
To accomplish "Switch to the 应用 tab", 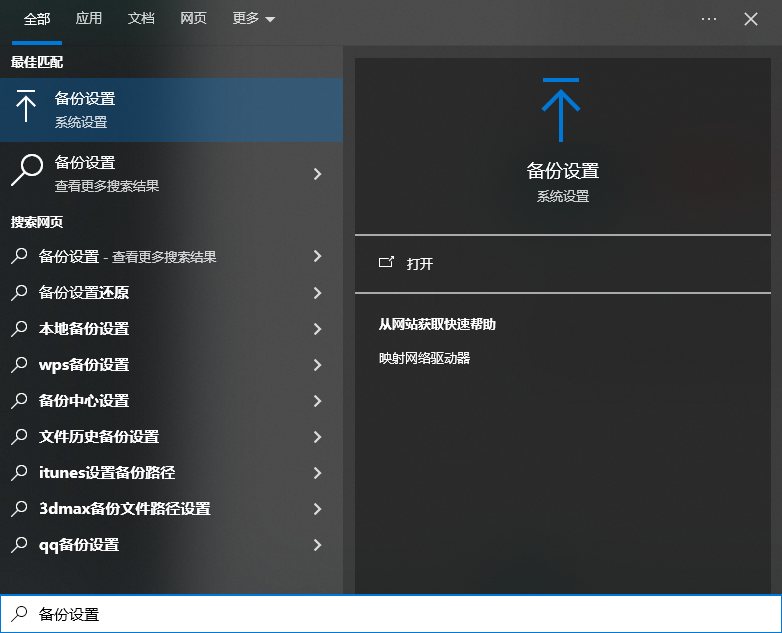I will click(x=89, y=19).
